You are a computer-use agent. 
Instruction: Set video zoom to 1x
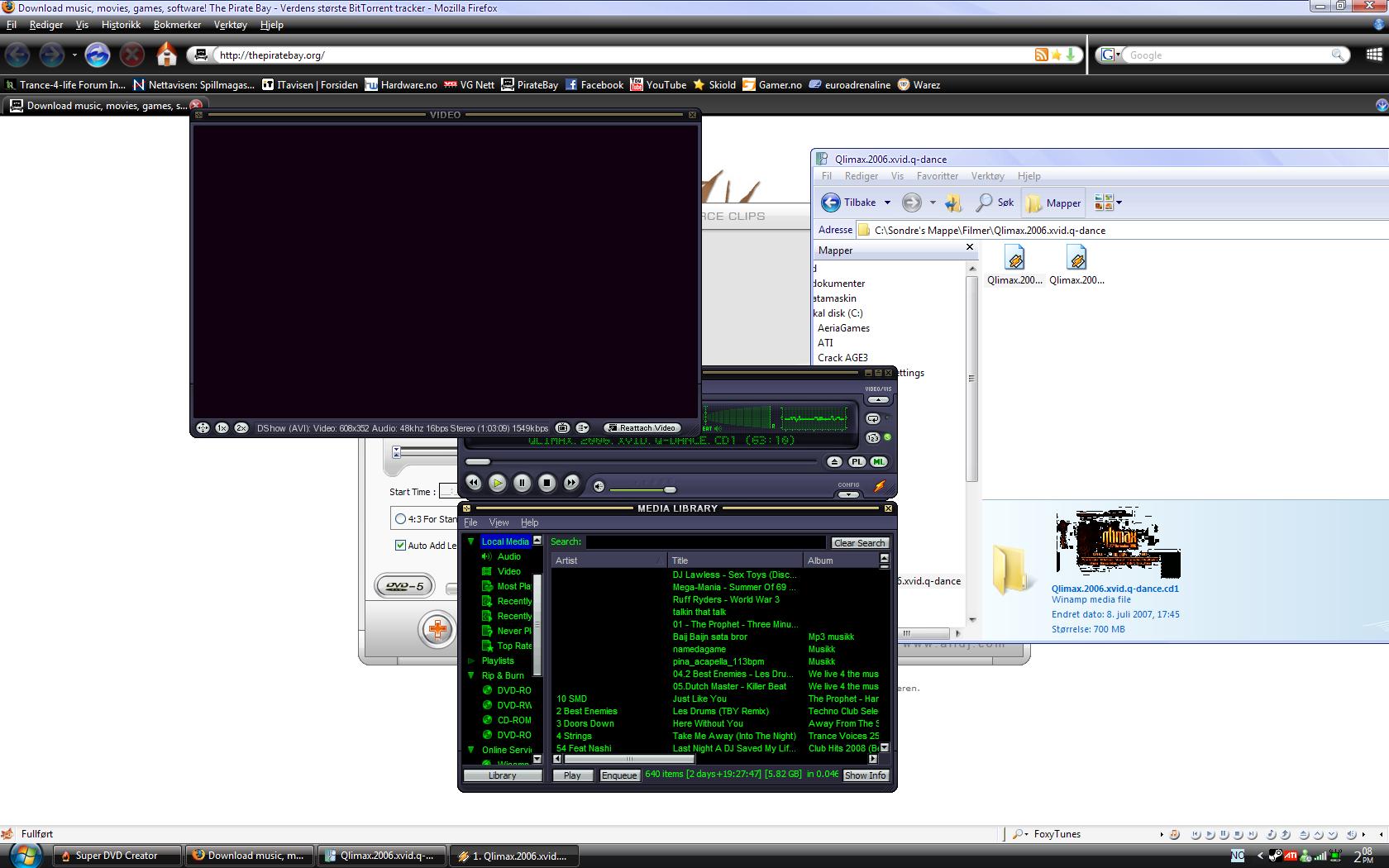pyautogui.click(x=222, y=427)
